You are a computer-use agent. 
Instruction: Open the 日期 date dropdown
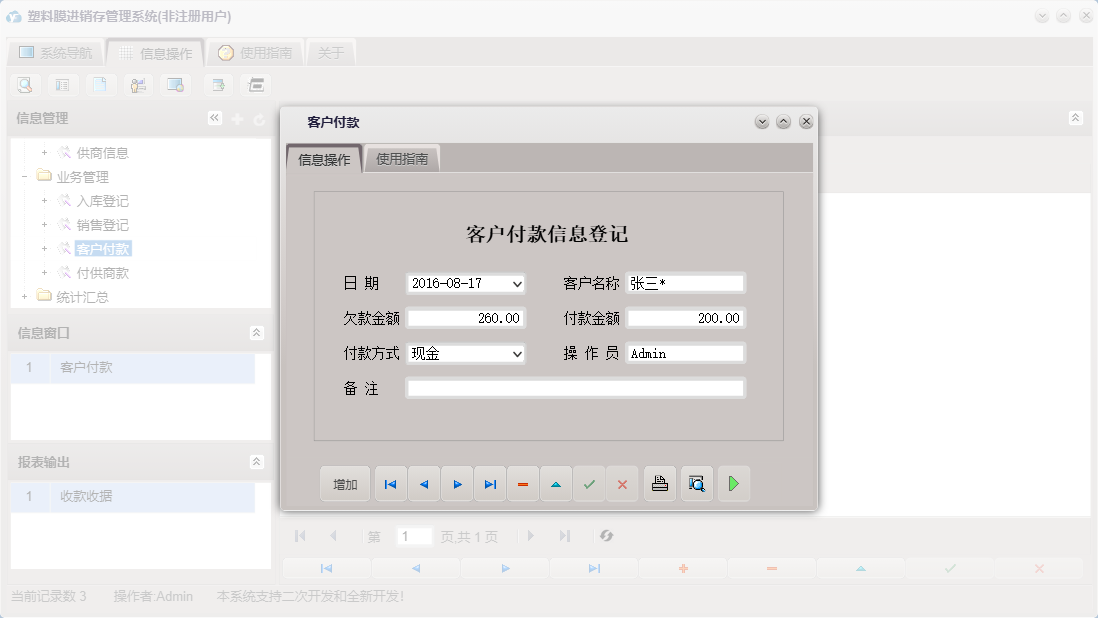click(519, 283)
